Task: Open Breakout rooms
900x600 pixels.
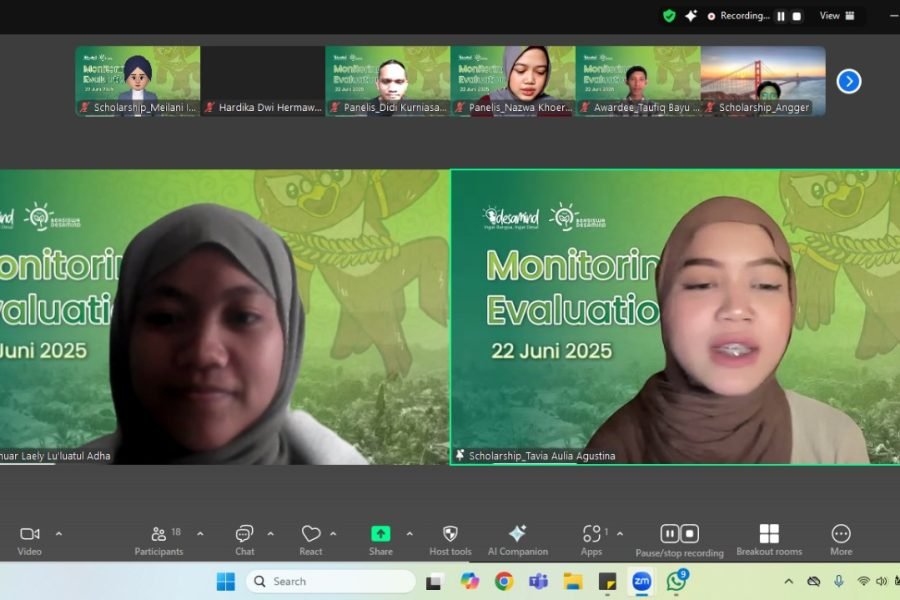Action: tap(768, 534)
